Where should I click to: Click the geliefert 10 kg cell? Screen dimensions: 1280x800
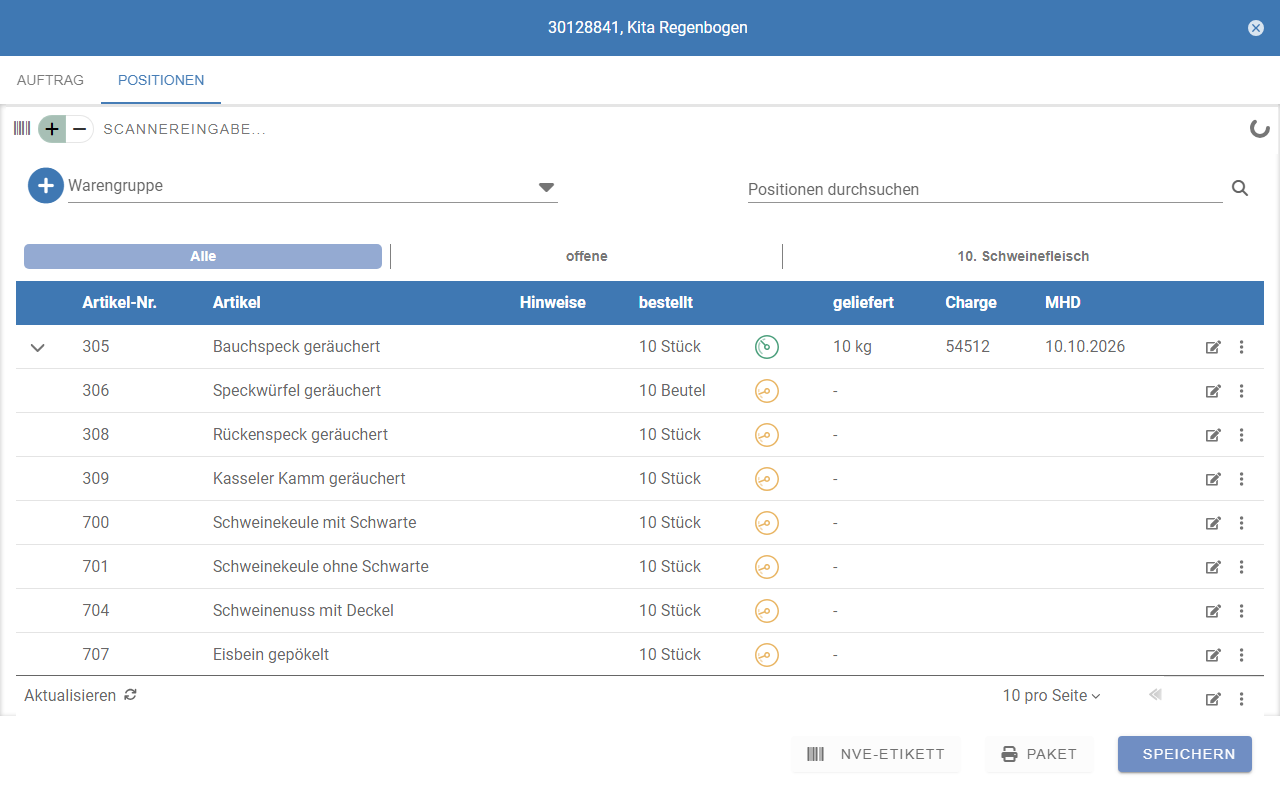tap(853, 347)
